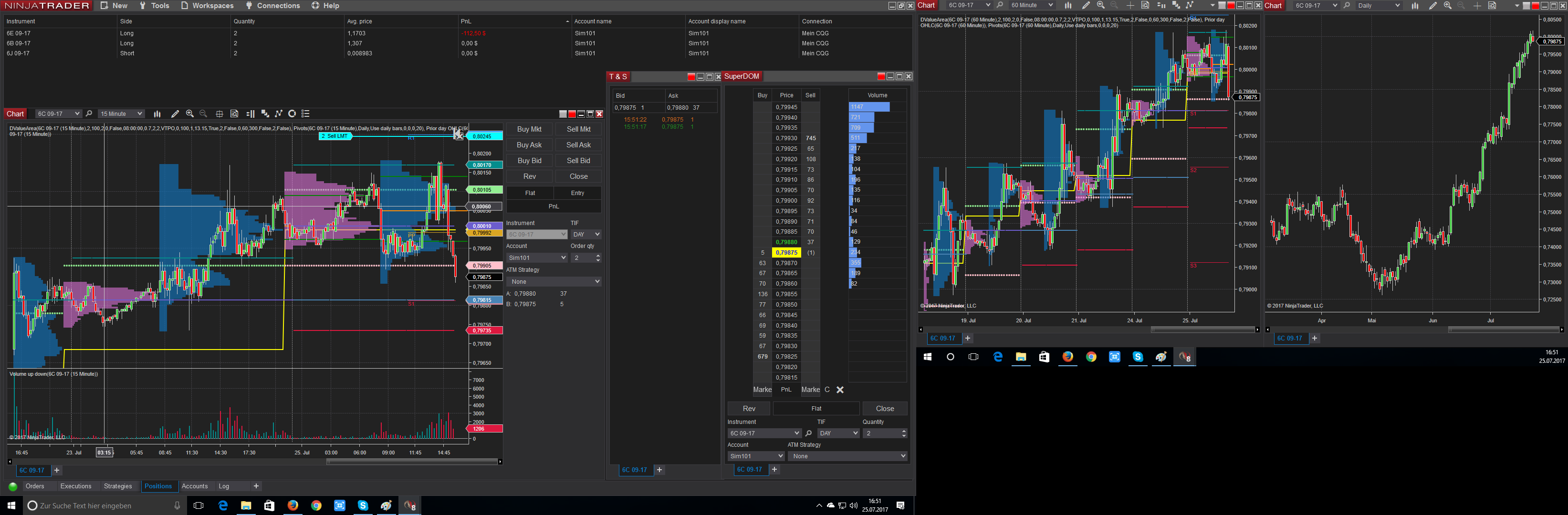Open Skype from the Windows taskbar
The image size is (1568, 515).
[363, 505]
